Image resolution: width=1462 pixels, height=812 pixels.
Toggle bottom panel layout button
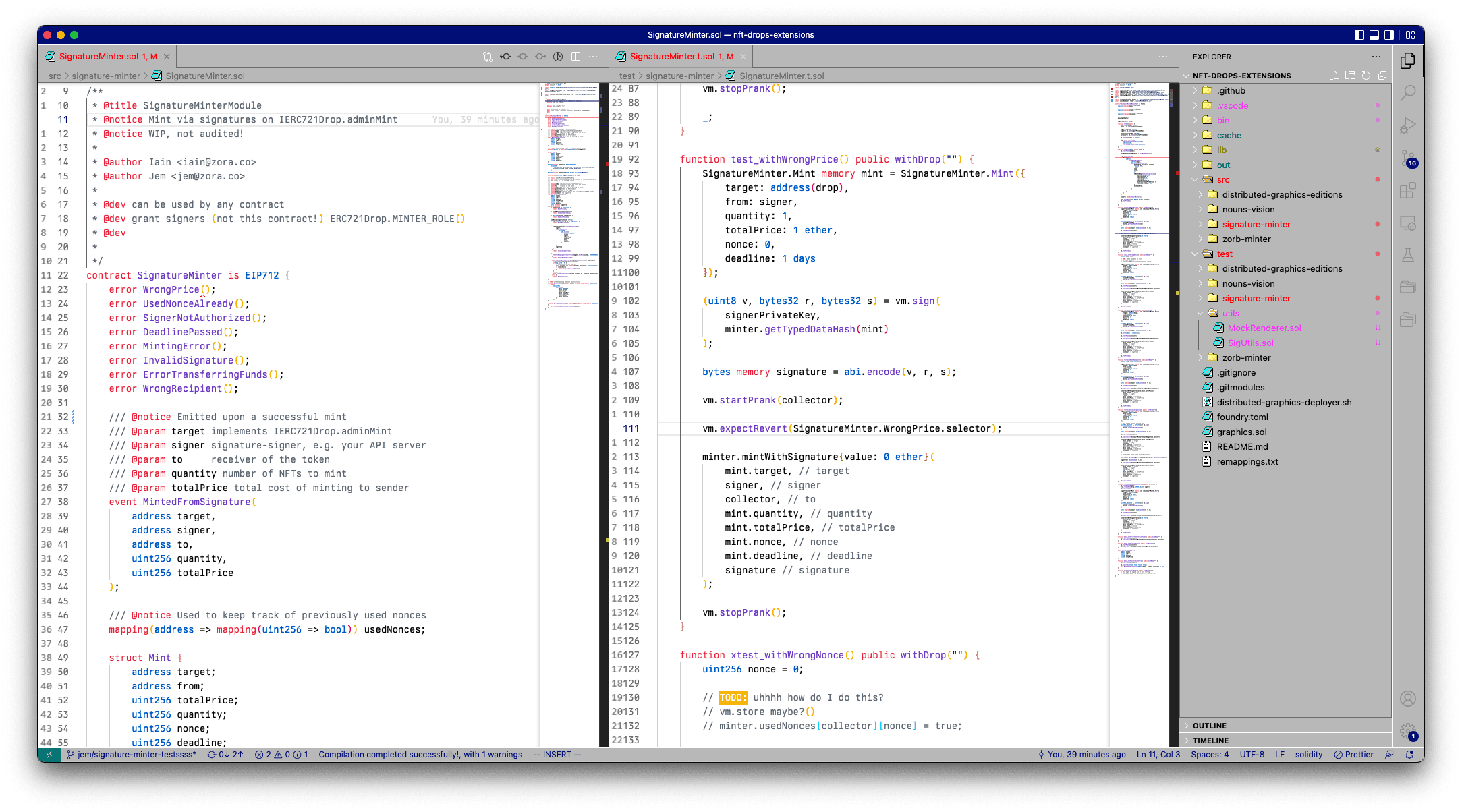pos(1374,35)
